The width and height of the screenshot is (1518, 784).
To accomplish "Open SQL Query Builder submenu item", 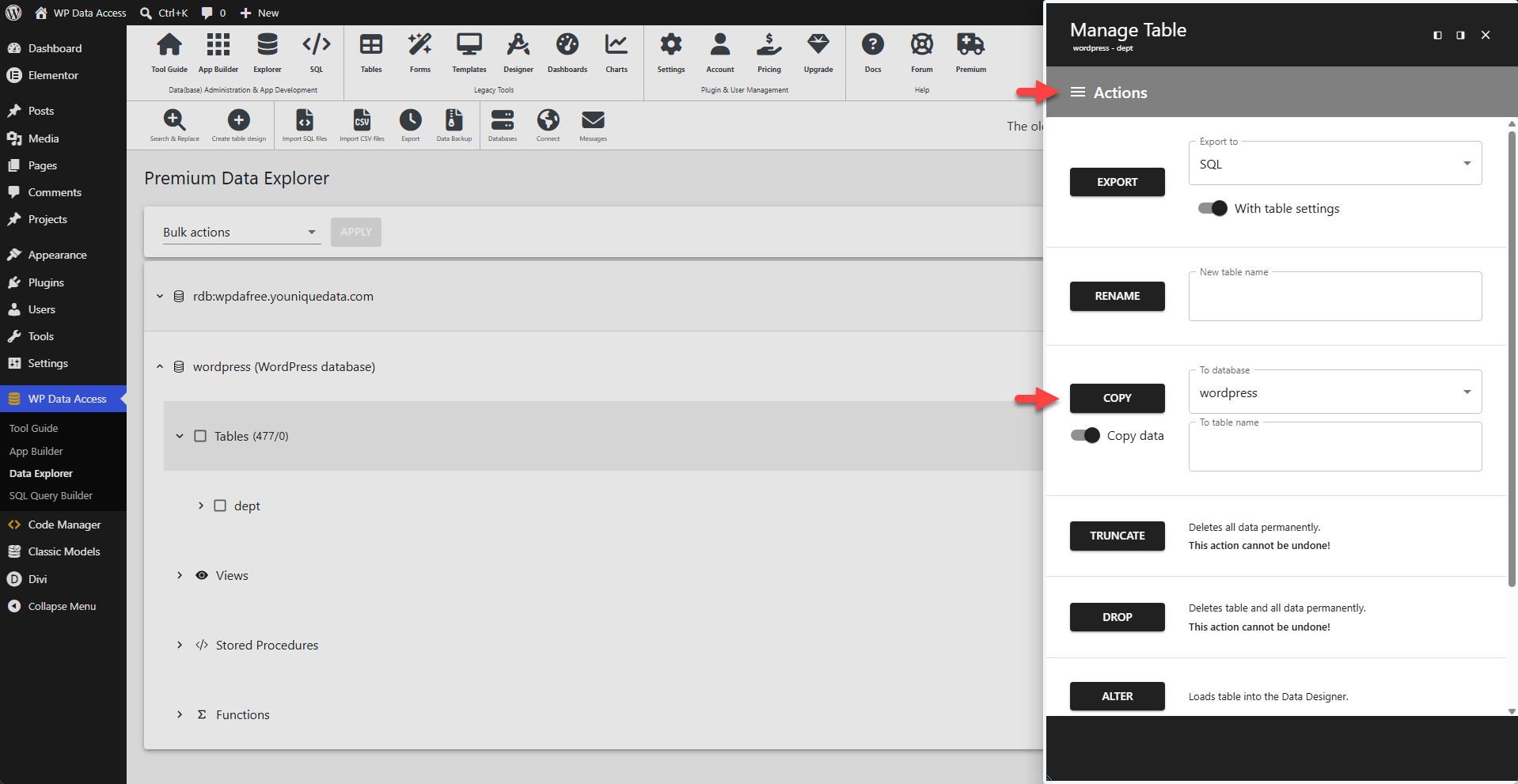I will [x=51, y=496].
